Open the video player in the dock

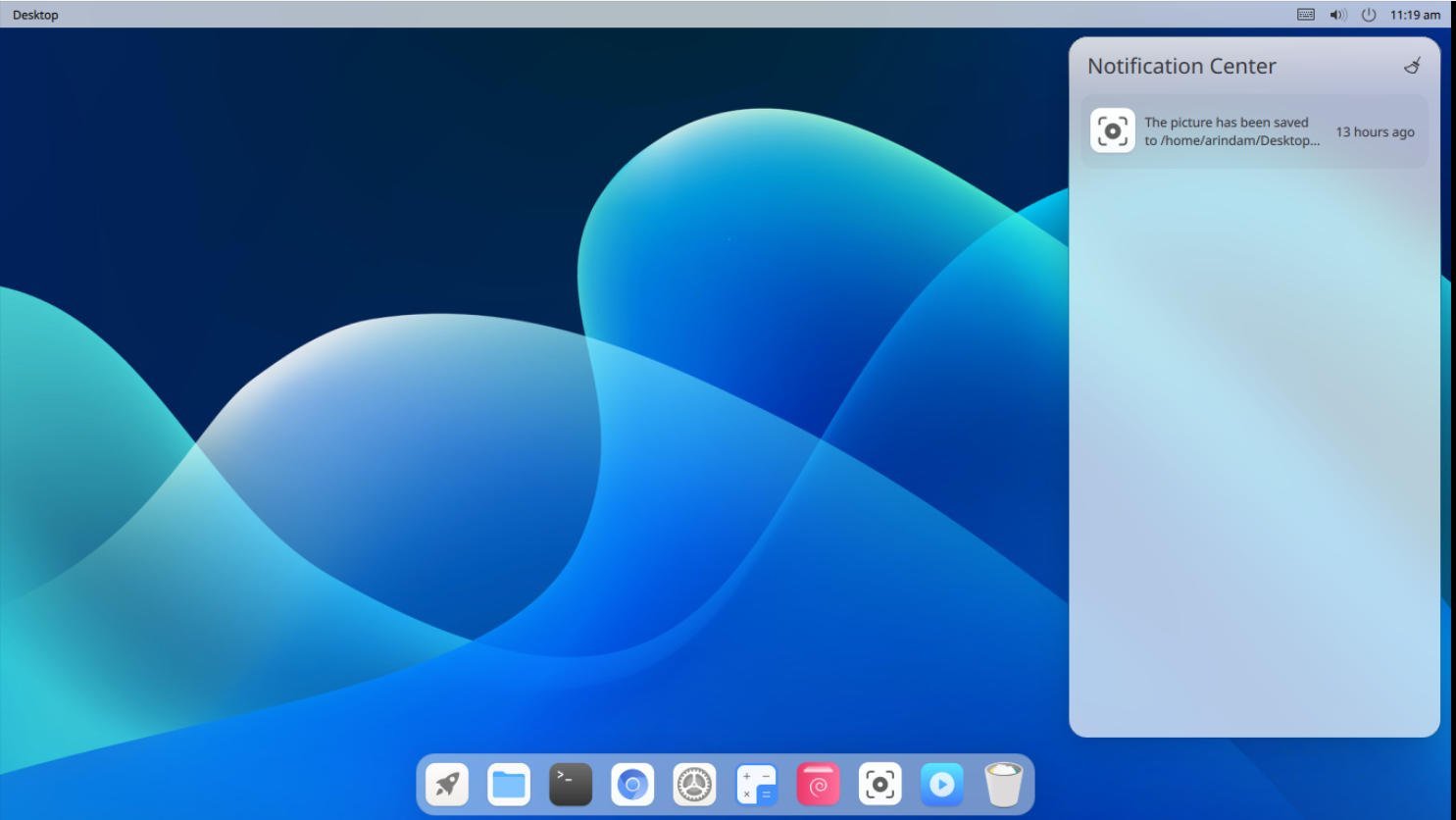point(942,784)
